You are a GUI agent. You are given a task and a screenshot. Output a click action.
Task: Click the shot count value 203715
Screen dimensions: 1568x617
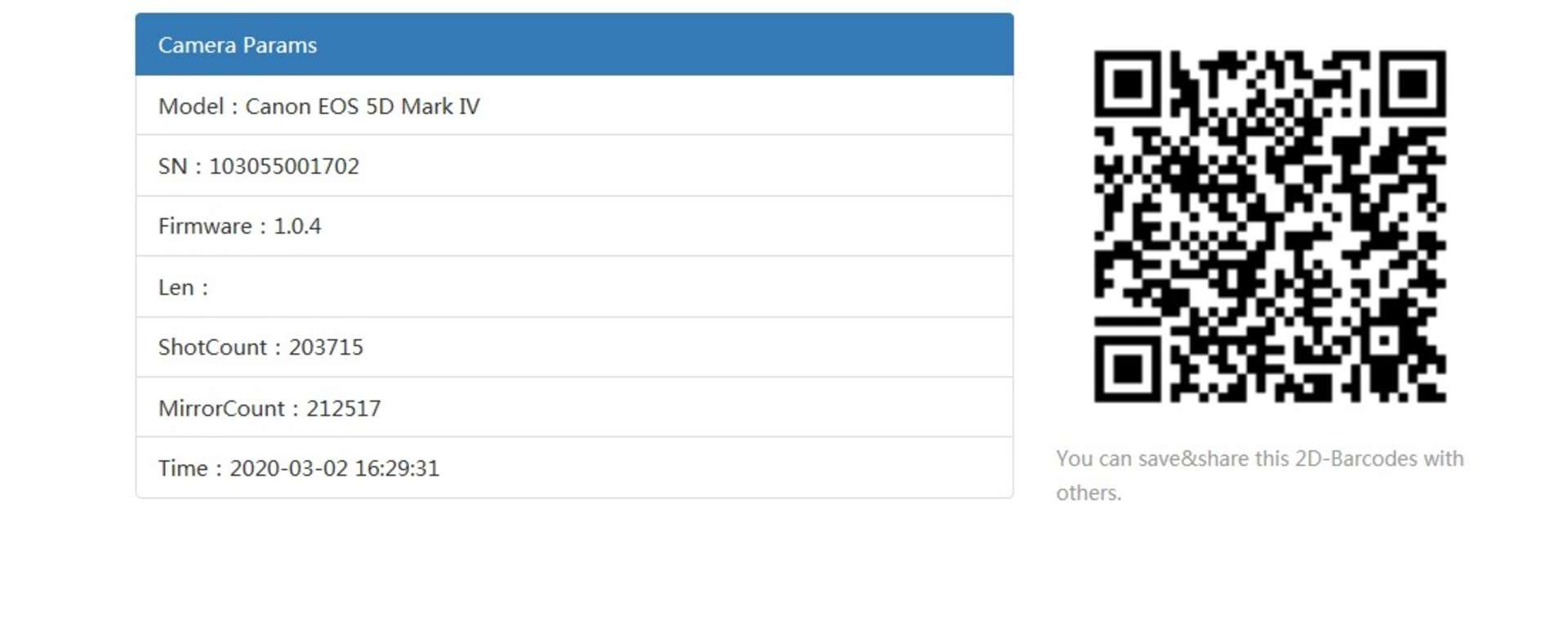click(326, 347)
